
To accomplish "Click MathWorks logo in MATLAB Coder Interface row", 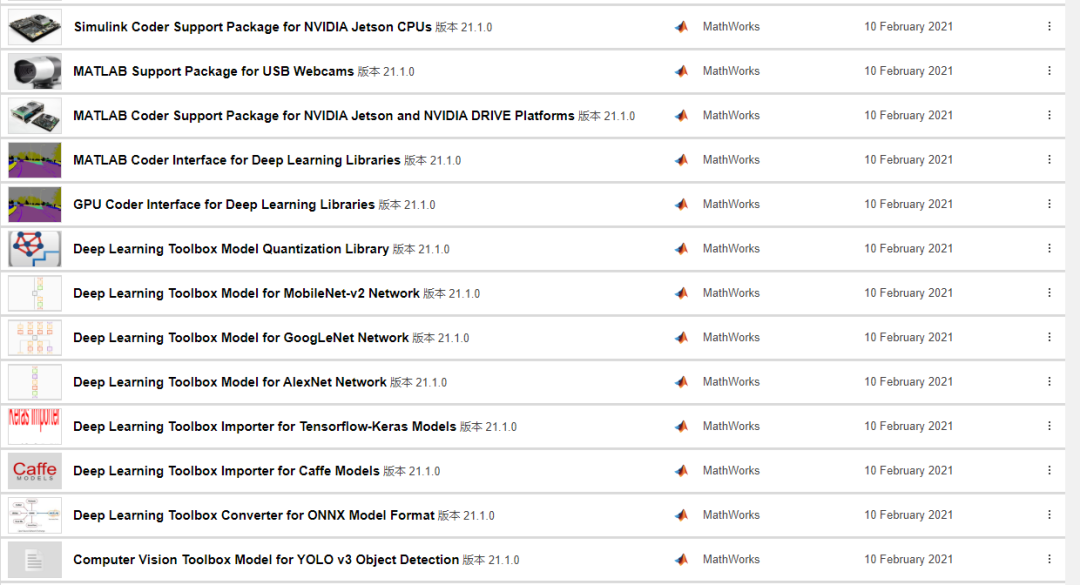I will tap(681, 160).
